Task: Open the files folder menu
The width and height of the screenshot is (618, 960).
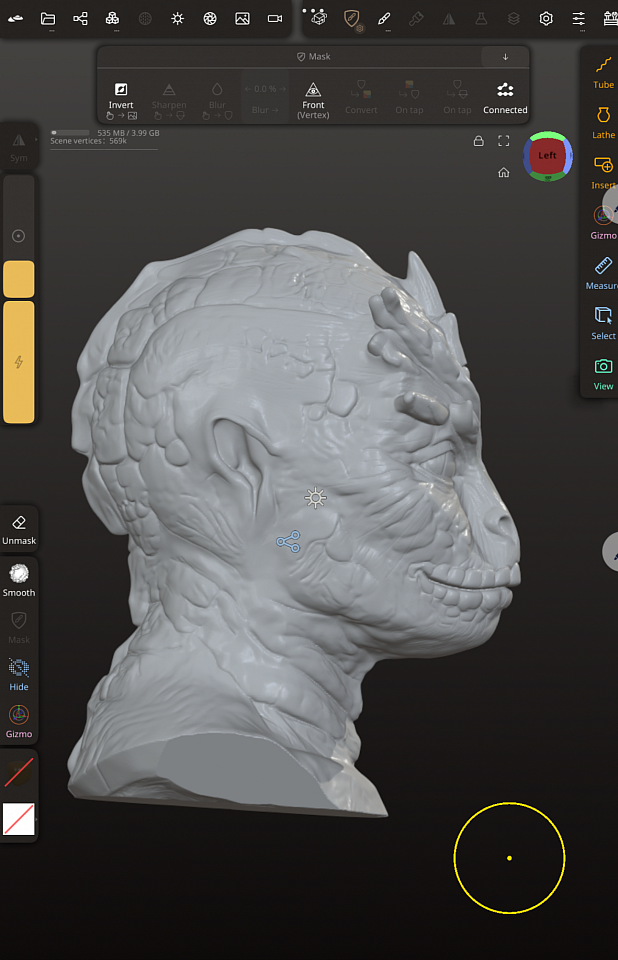Action: point(48,18)
